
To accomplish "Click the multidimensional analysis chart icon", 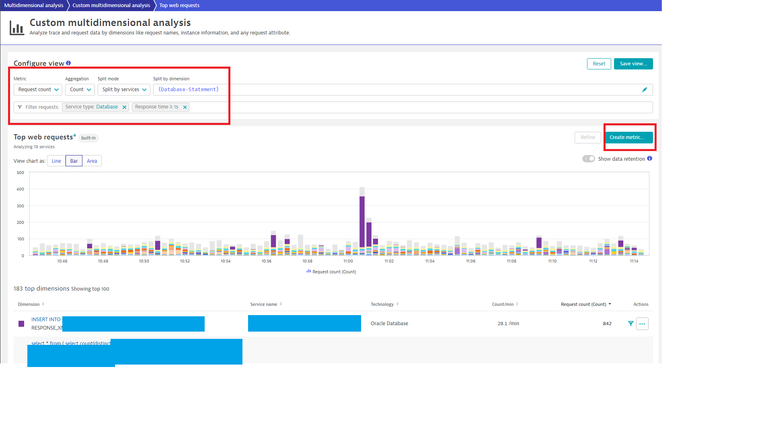I will coord(16,28).
